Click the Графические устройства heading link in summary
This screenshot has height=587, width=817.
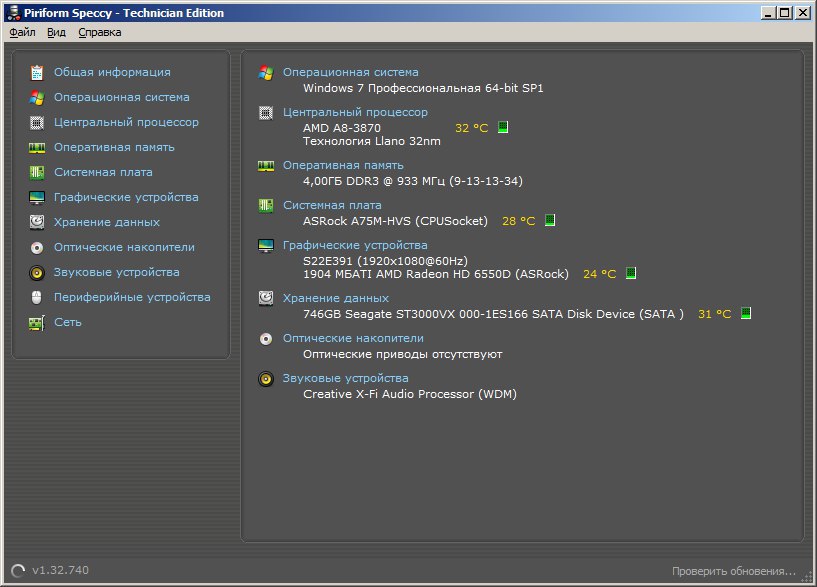click(x=355, y=245)
